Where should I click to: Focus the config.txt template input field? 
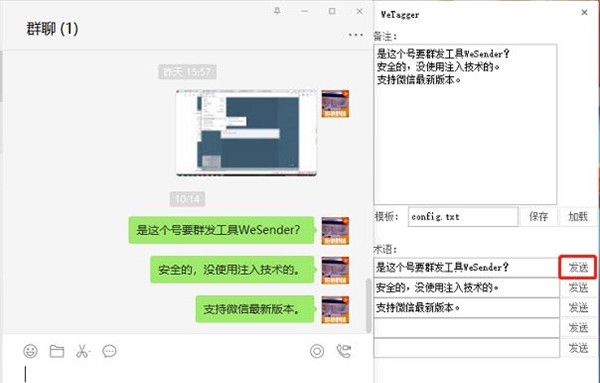[463, 217]
